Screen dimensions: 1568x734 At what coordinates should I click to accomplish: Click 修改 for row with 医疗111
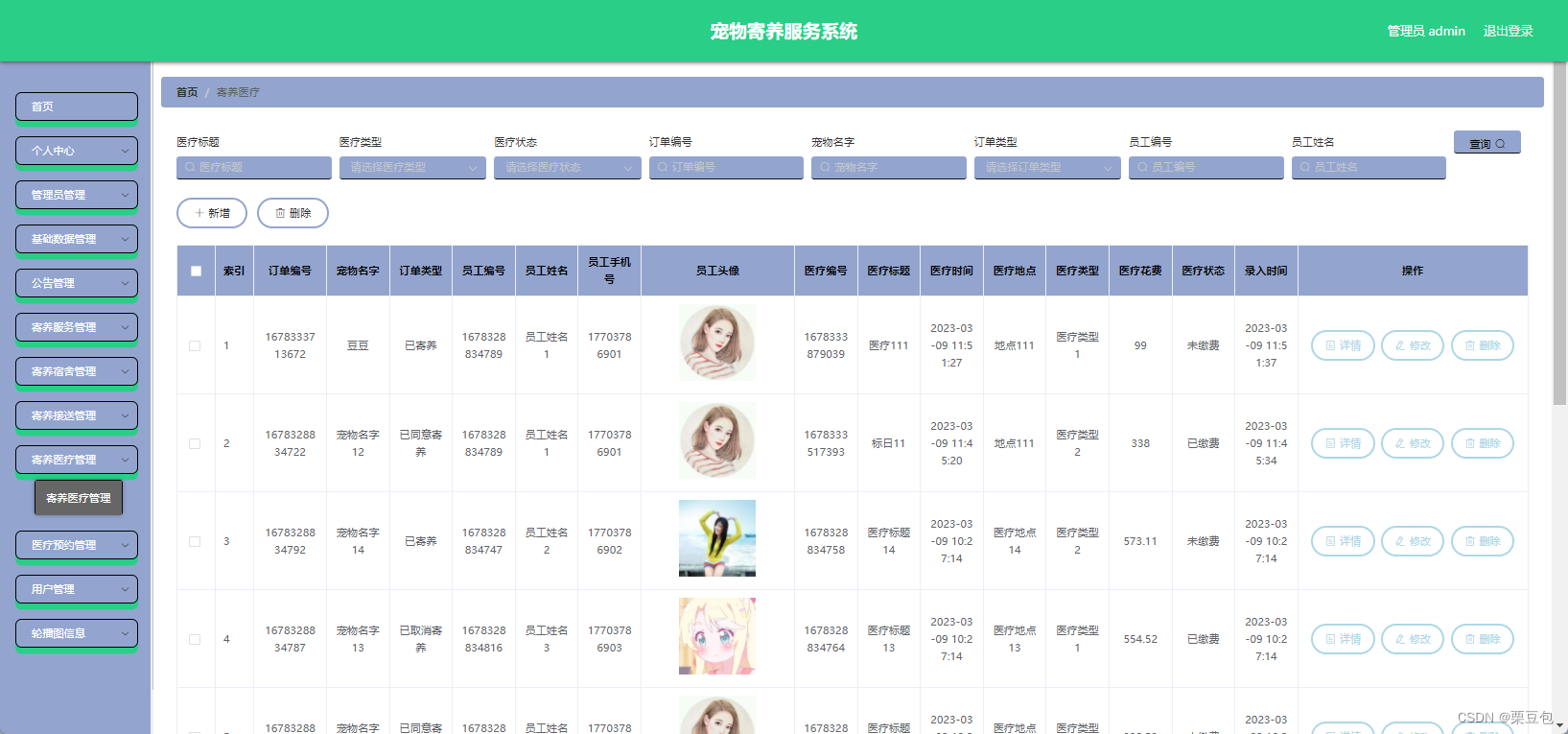tap(1413, 345)
